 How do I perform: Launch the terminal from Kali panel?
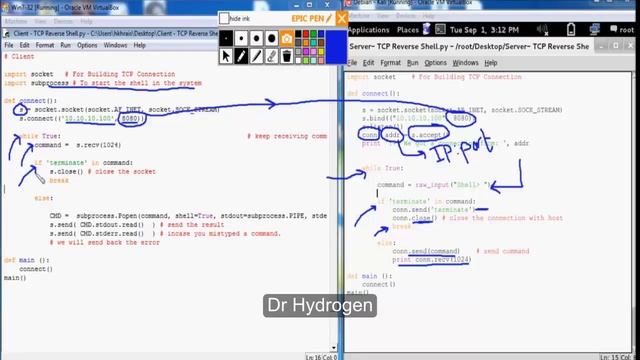click(440, 29)
